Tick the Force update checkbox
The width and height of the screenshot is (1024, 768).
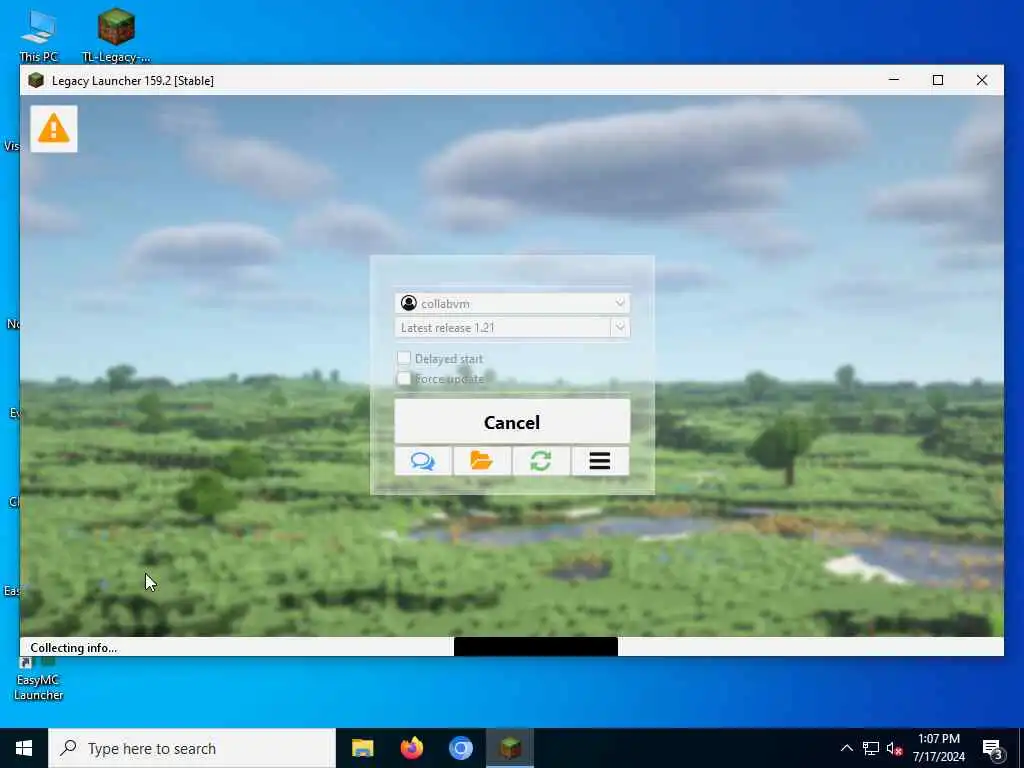point(404,378)
